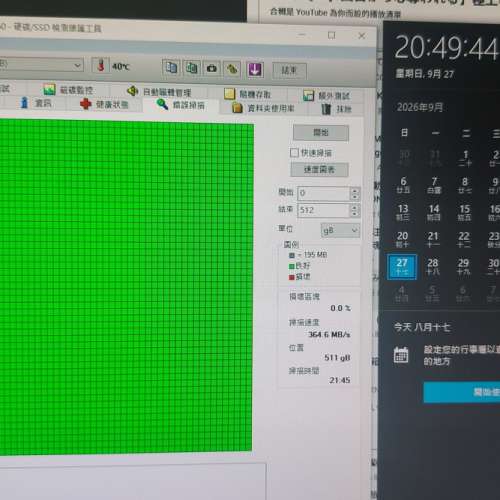Click the camera save screenshot icon
The height and width of the screenshot is (500, 500).
[x=212, y=69]
